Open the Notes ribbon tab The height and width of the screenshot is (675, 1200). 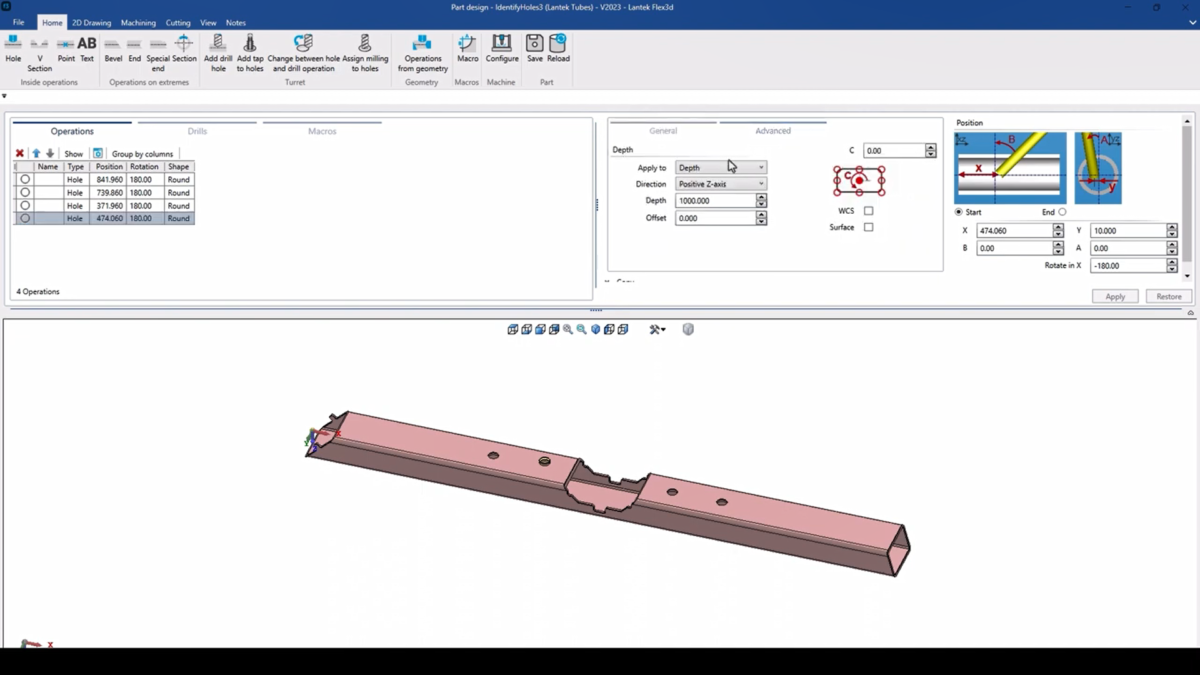[236, 22]
